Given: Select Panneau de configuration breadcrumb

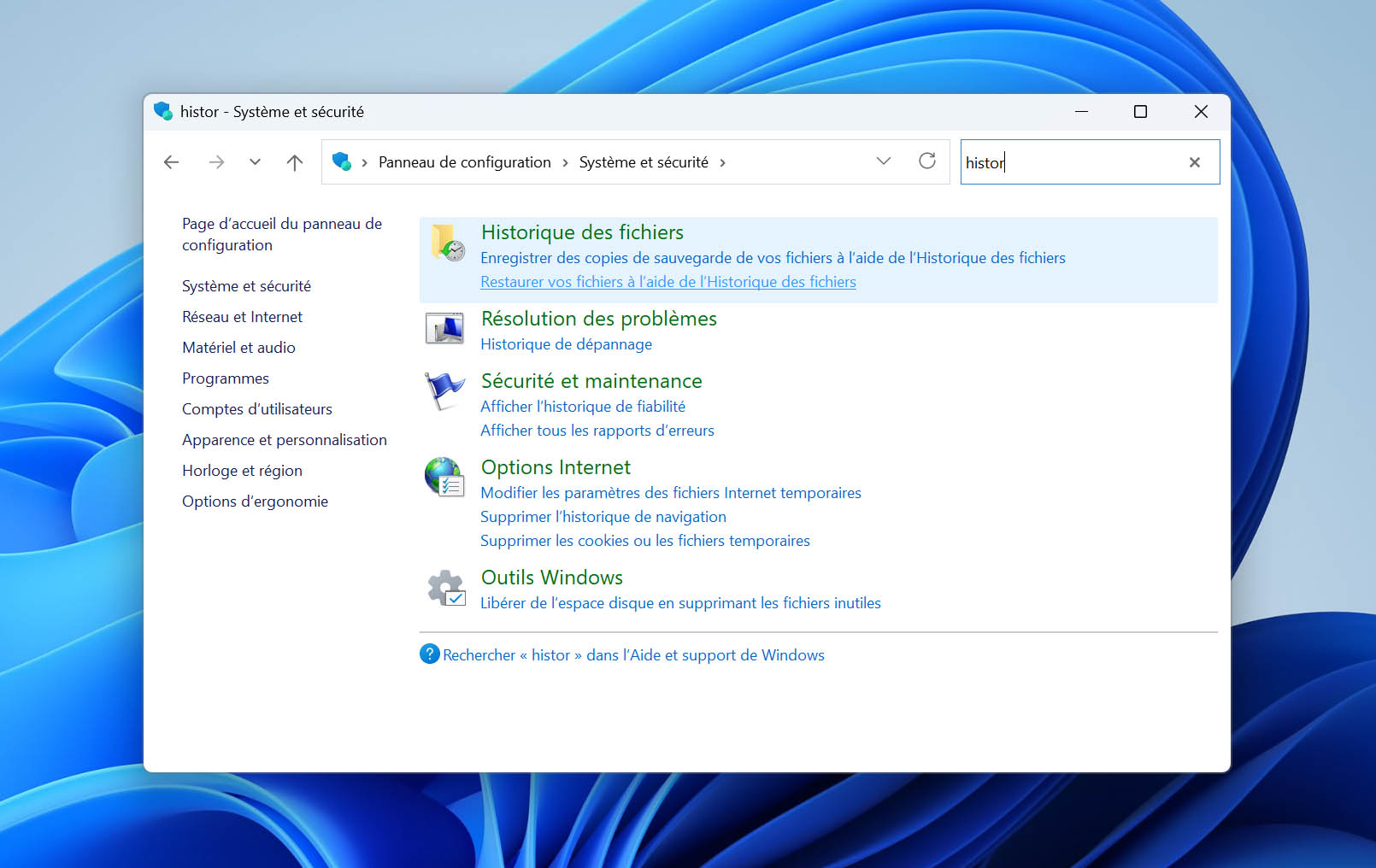Looking at the screenshot, I should (x=465, y=162).
